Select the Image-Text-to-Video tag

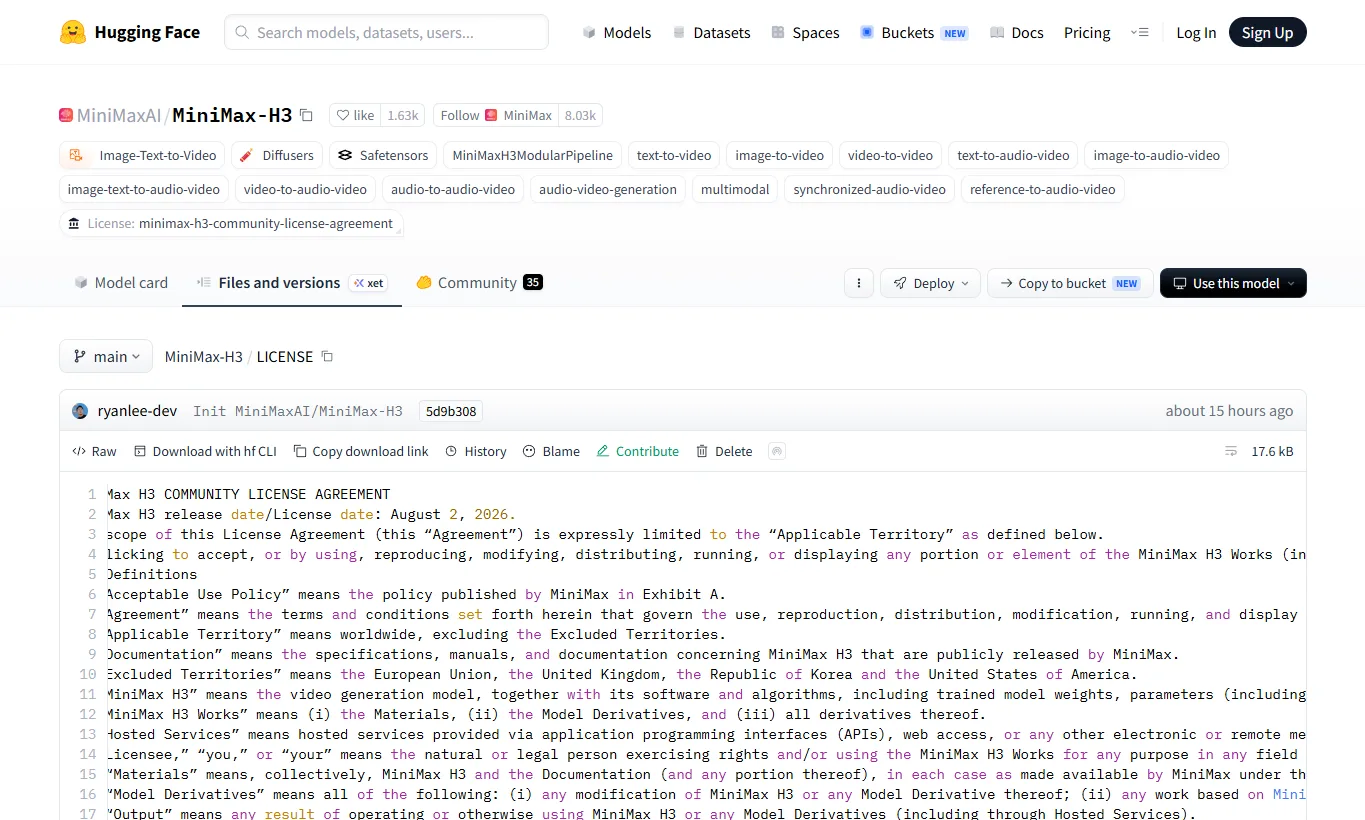[x=142, y=155]
